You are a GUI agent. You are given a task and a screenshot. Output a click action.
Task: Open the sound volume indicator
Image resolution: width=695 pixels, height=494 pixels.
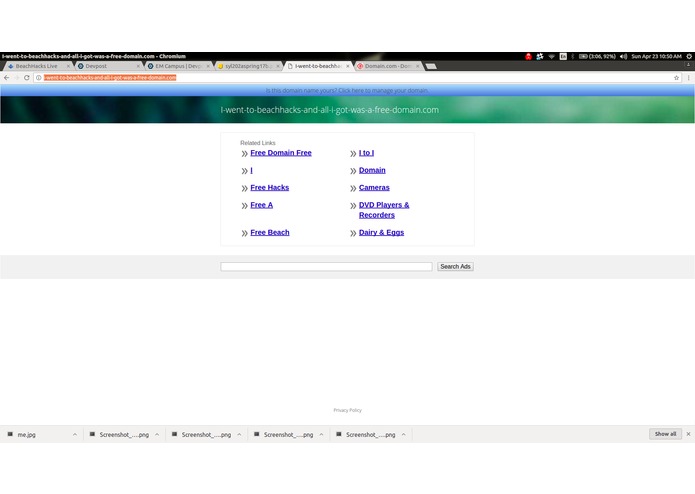pos(624,56)
